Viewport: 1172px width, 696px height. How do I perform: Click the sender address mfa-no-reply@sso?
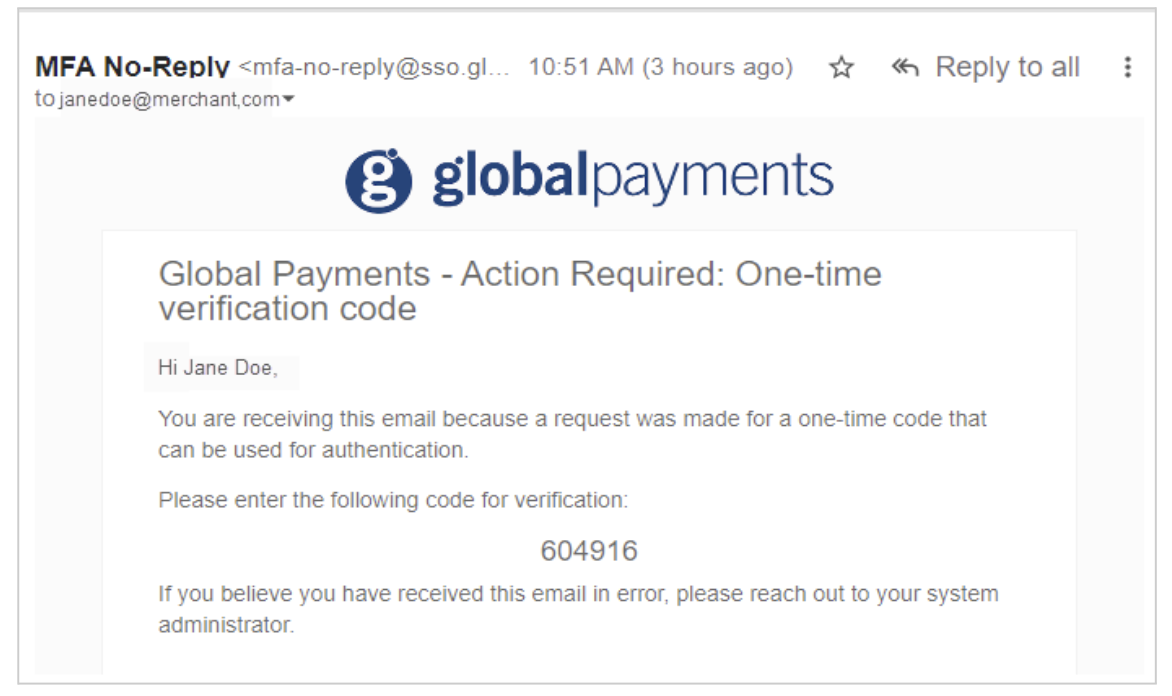(x=377, y=68)
